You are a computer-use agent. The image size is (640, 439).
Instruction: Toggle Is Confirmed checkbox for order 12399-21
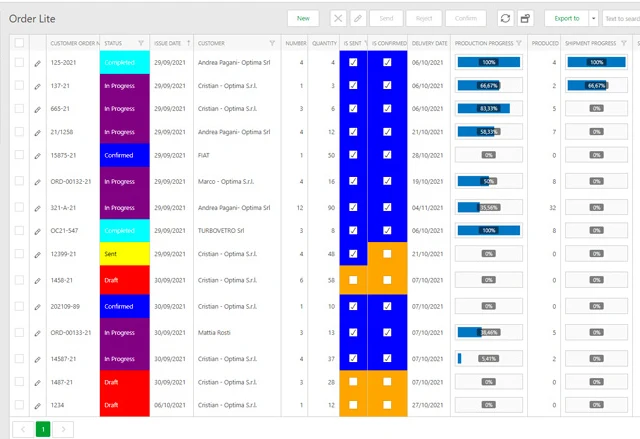387,254
